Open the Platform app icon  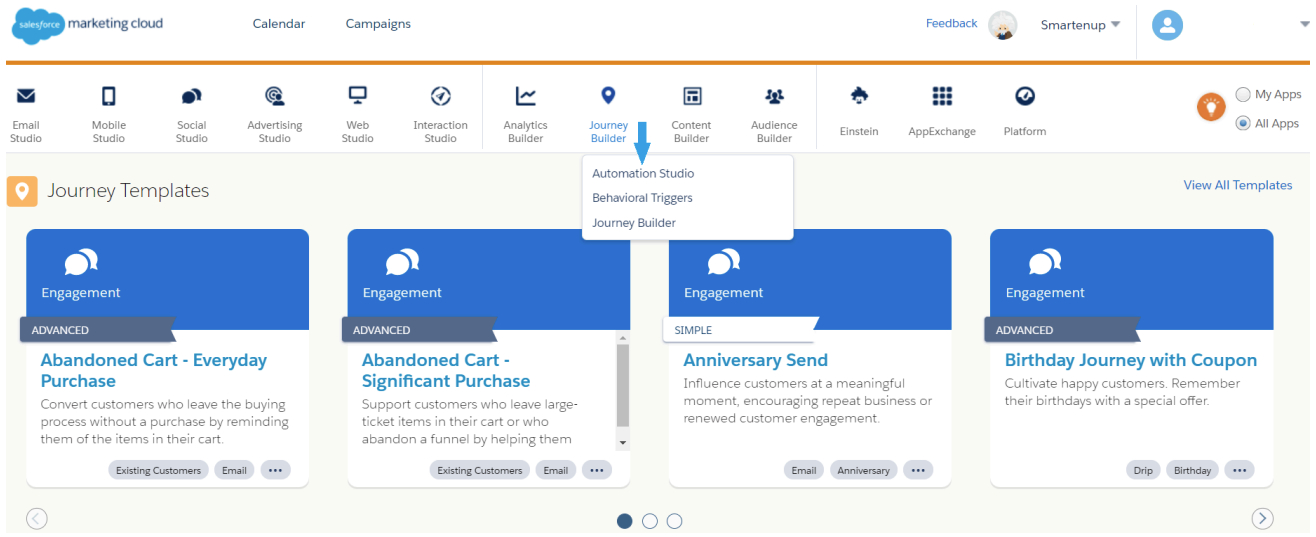point(1025,96)
